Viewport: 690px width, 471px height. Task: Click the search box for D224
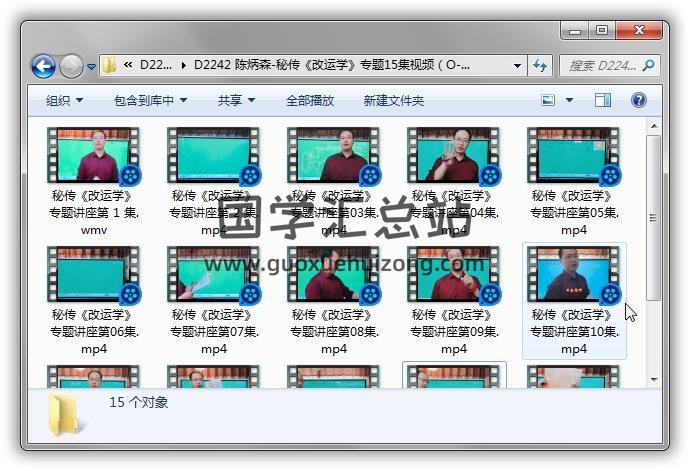pyautogui.click(x=609, y=66)
